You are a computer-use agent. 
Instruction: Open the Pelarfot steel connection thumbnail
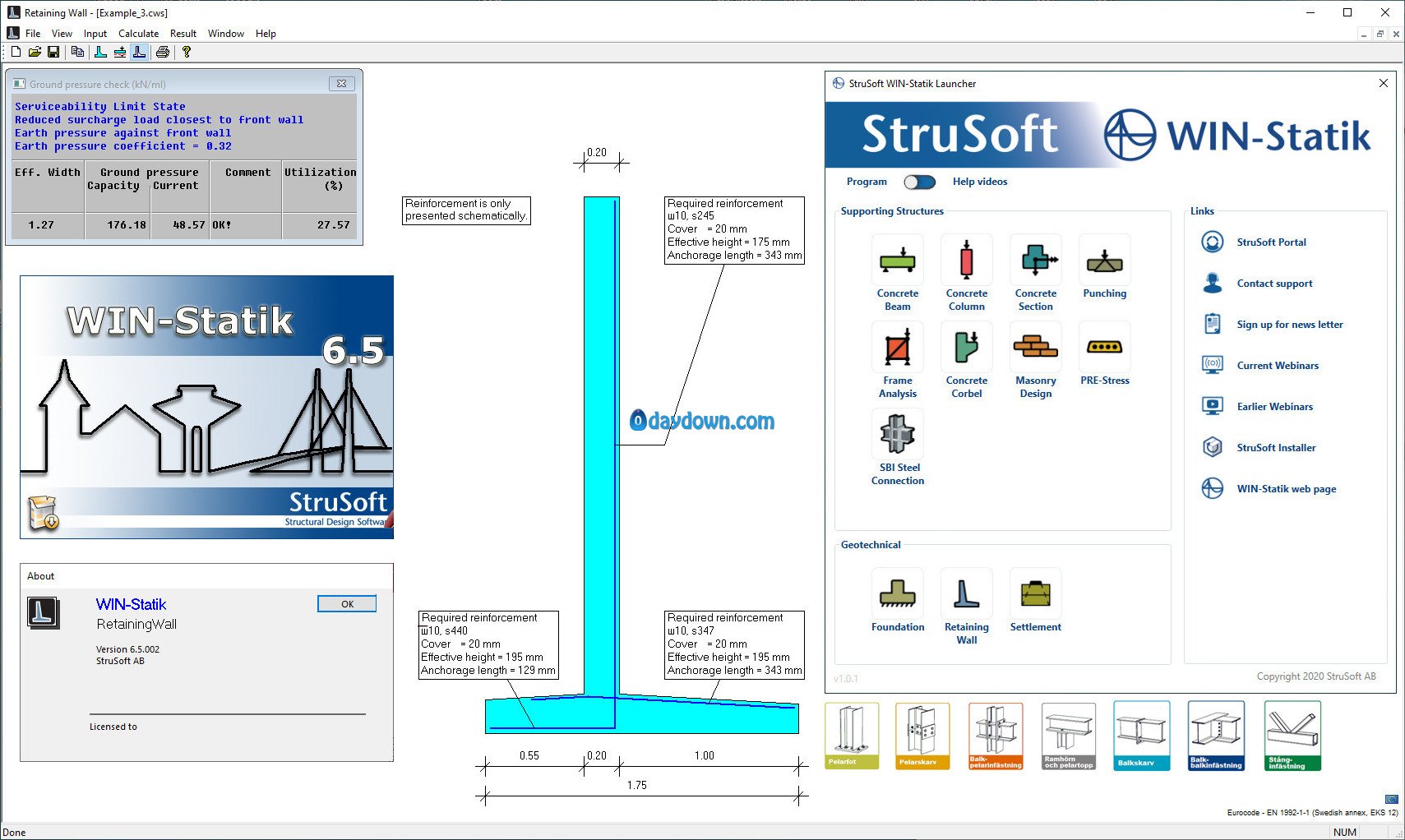(852, 736)
